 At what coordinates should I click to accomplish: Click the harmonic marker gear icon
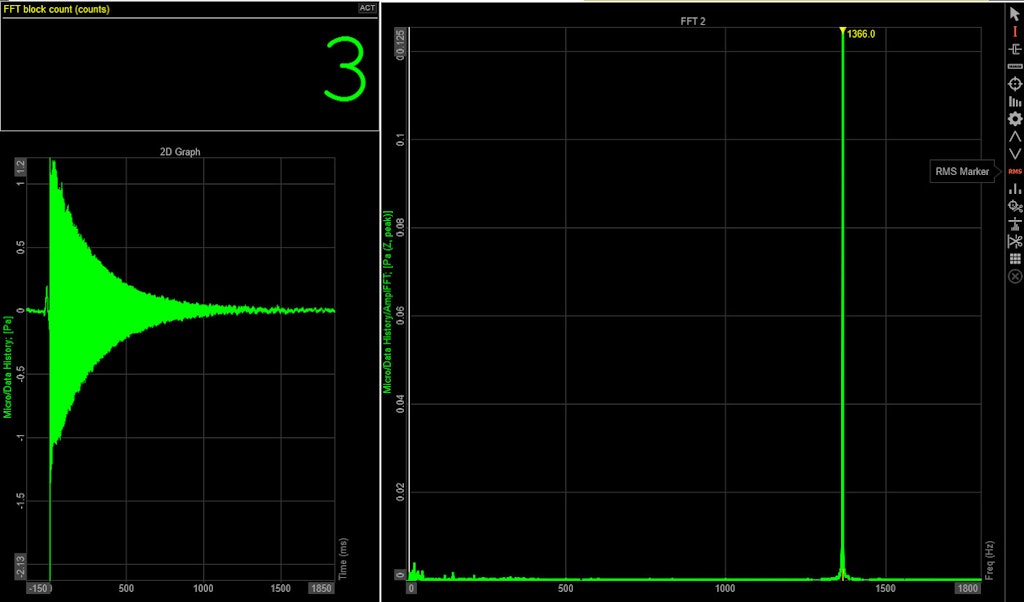(1013, 205)
